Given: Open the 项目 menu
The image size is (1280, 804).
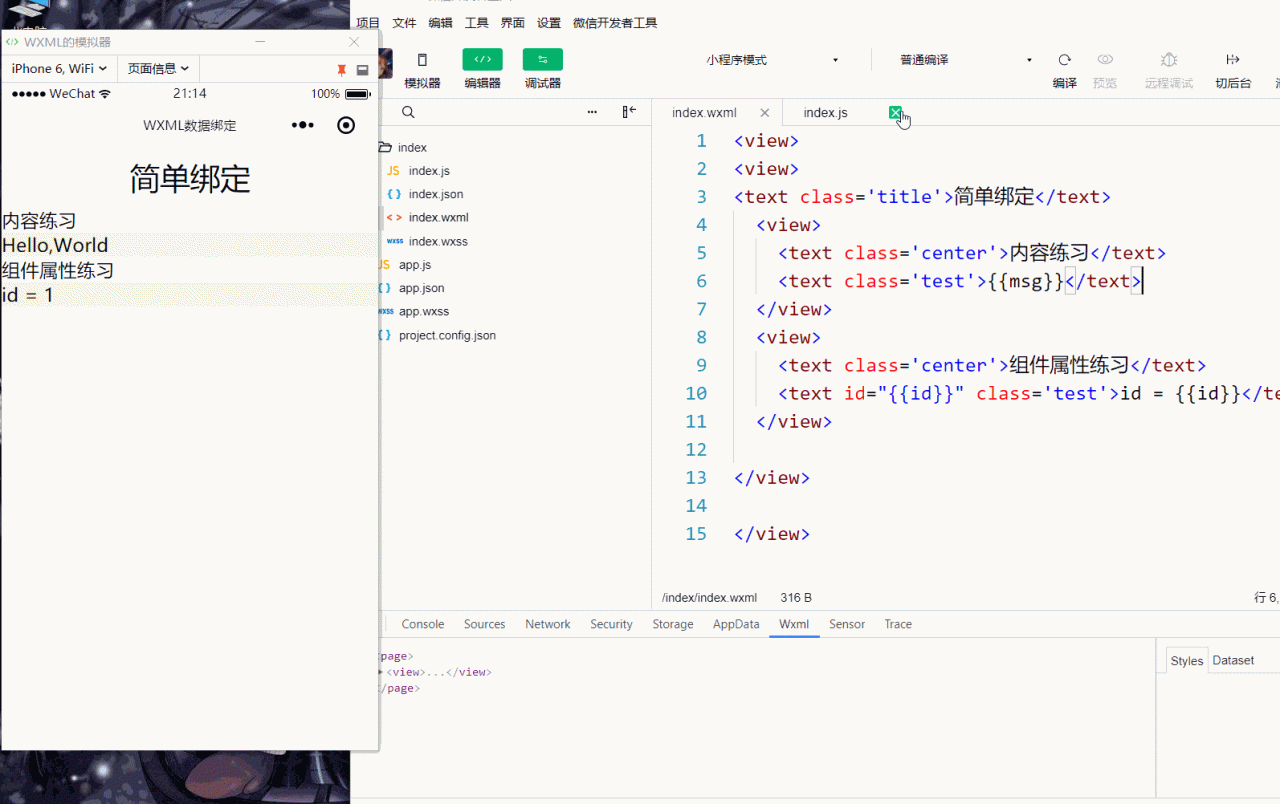Looking at the screenshot, I should click(368, 23).
